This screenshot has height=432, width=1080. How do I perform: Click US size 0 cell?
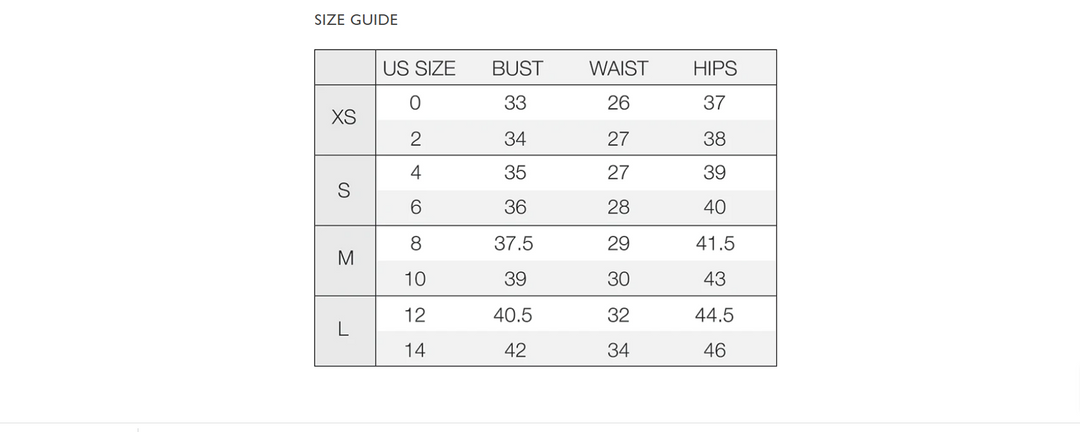415,103
